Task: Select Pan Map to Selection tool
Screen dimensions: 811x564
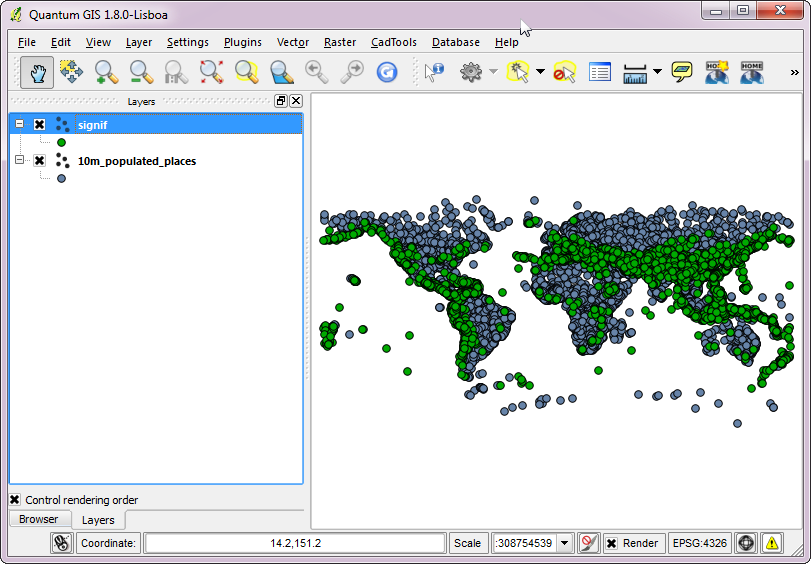Action: (71, 72)
